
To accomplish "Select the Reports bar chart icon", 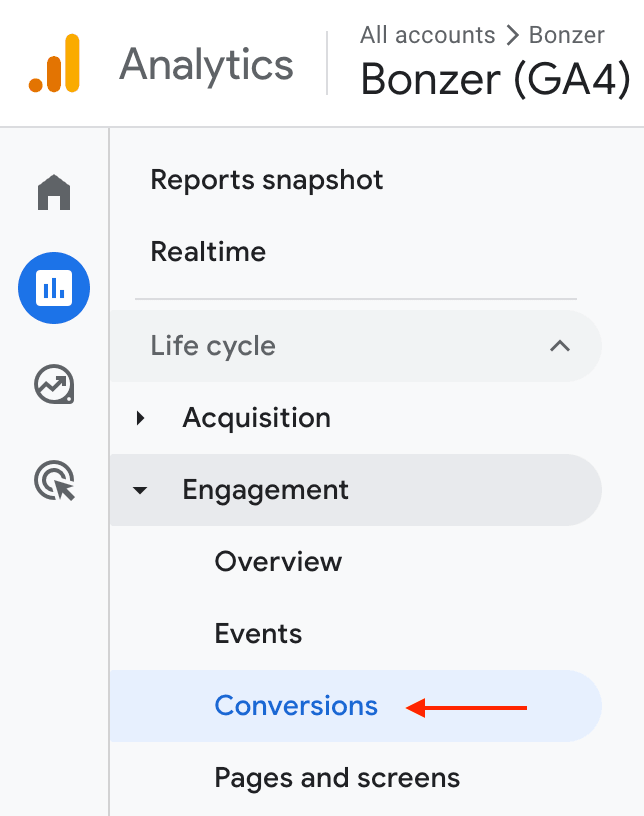I will click(x=54, y=288).
